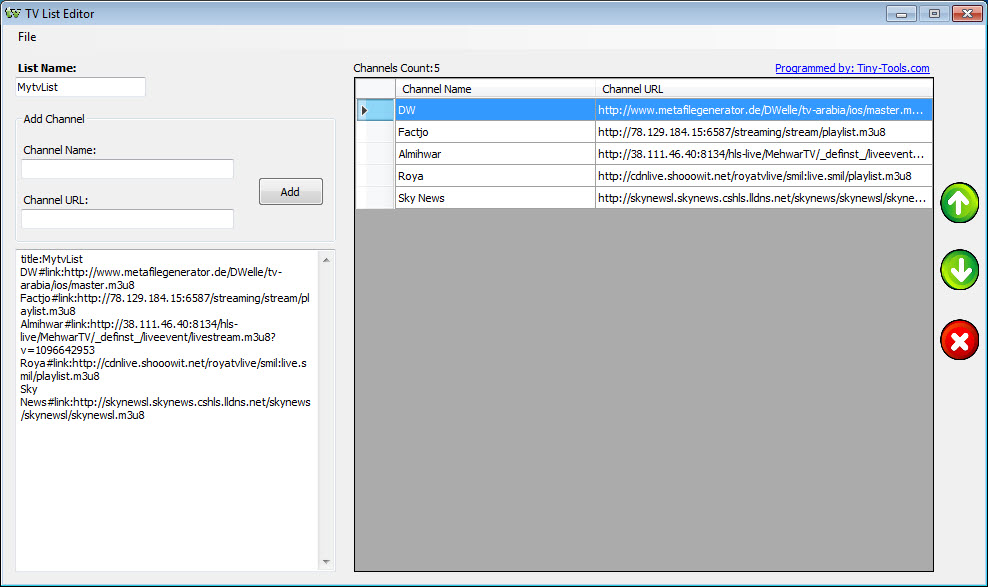Focus the Channel Name input field
This screenshot has height=587, width=988.
(x=127, y=169)
